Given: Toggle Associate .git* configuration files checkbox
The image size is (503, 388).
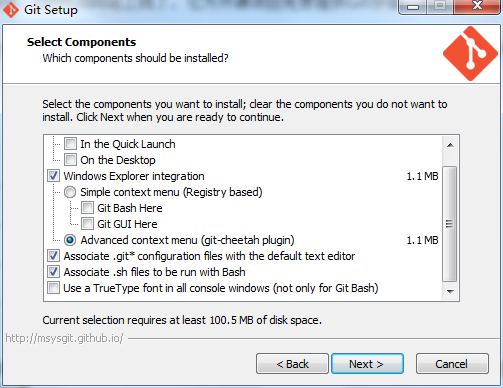Looking at the screenshot, I should click(x=53, y=256).
